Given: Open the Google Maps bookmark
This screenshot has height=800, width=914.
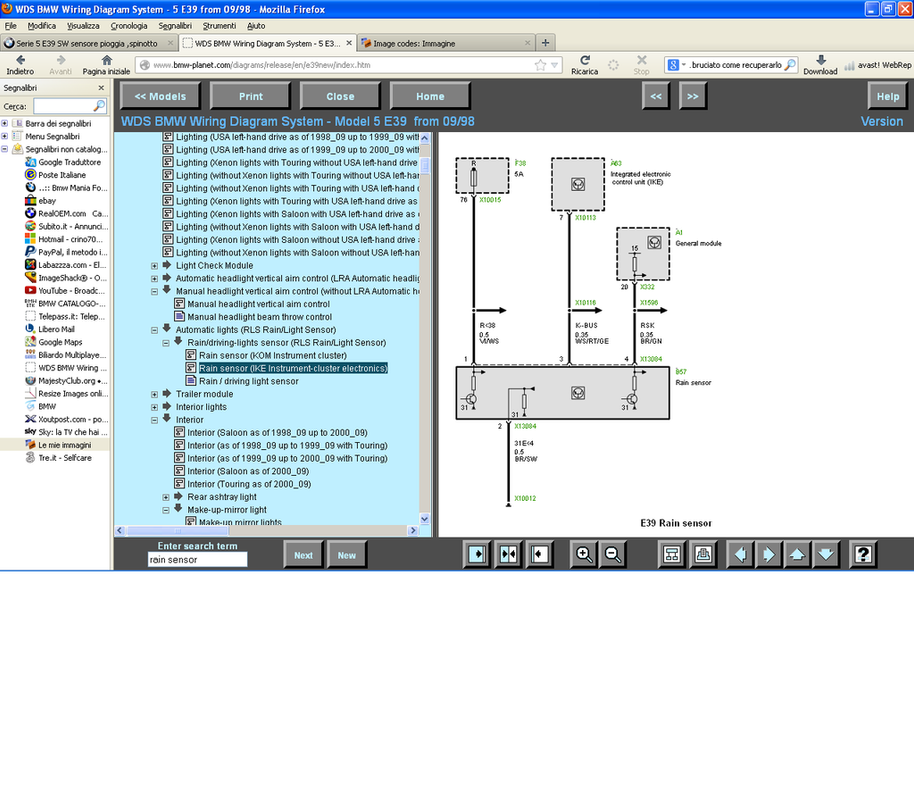Looking at the screenshot, I should (x=54, y=342).
